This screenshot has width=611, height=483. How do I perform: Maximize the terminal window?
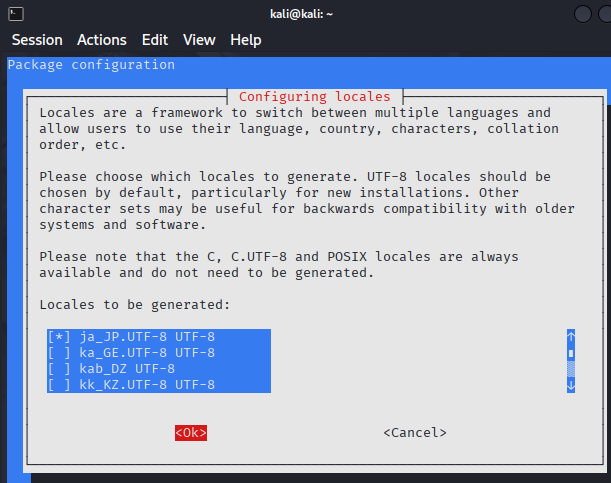click(x=605, y=14)
